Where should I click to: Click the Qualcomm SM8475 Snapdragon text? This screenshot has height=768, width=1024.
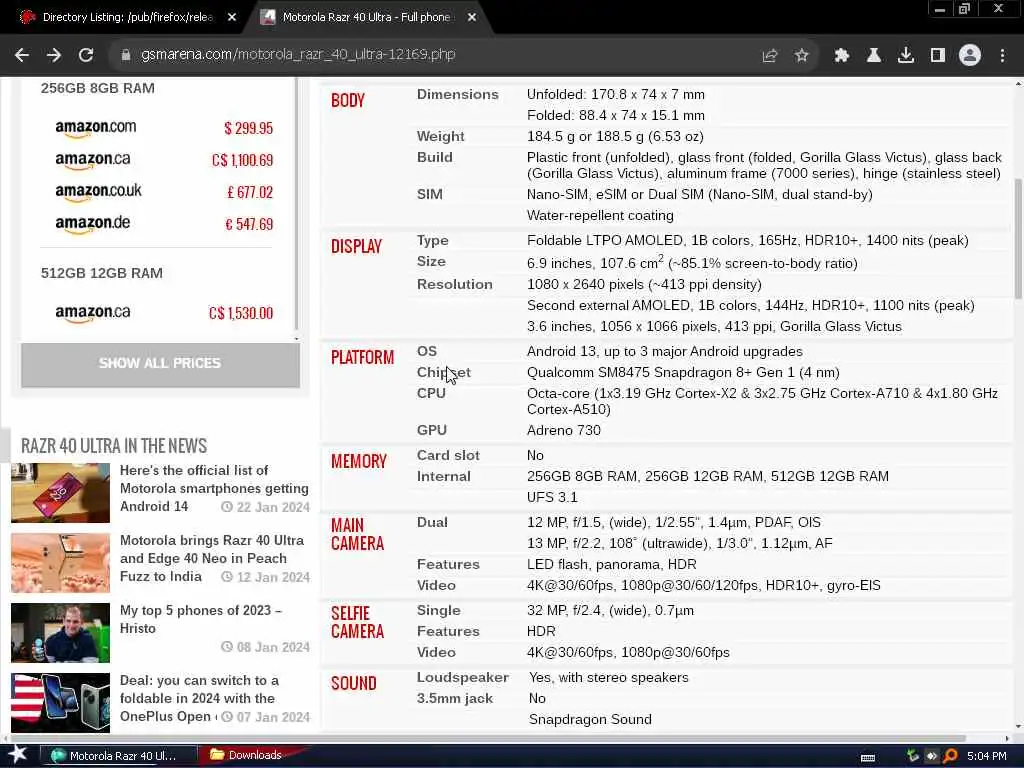pyautogui.click(x=683, y=372)
